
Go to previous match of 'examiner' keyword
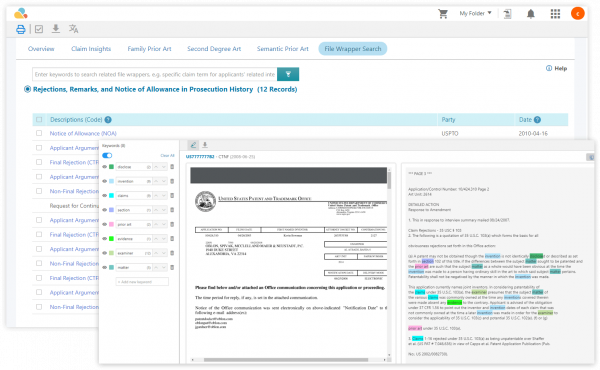156,253
